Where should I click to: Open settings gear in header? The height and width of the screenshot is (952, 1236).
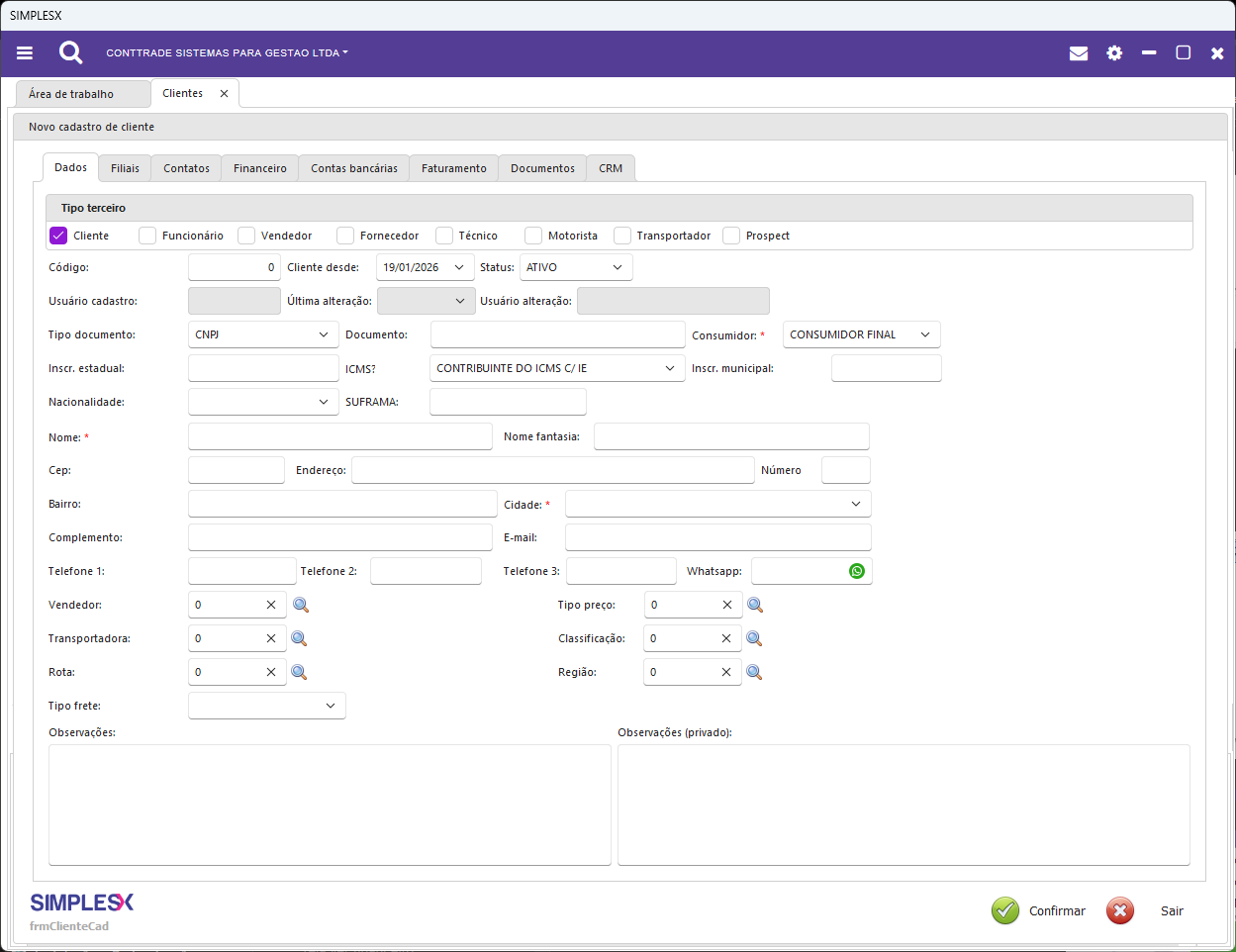tap(1114, 53)
